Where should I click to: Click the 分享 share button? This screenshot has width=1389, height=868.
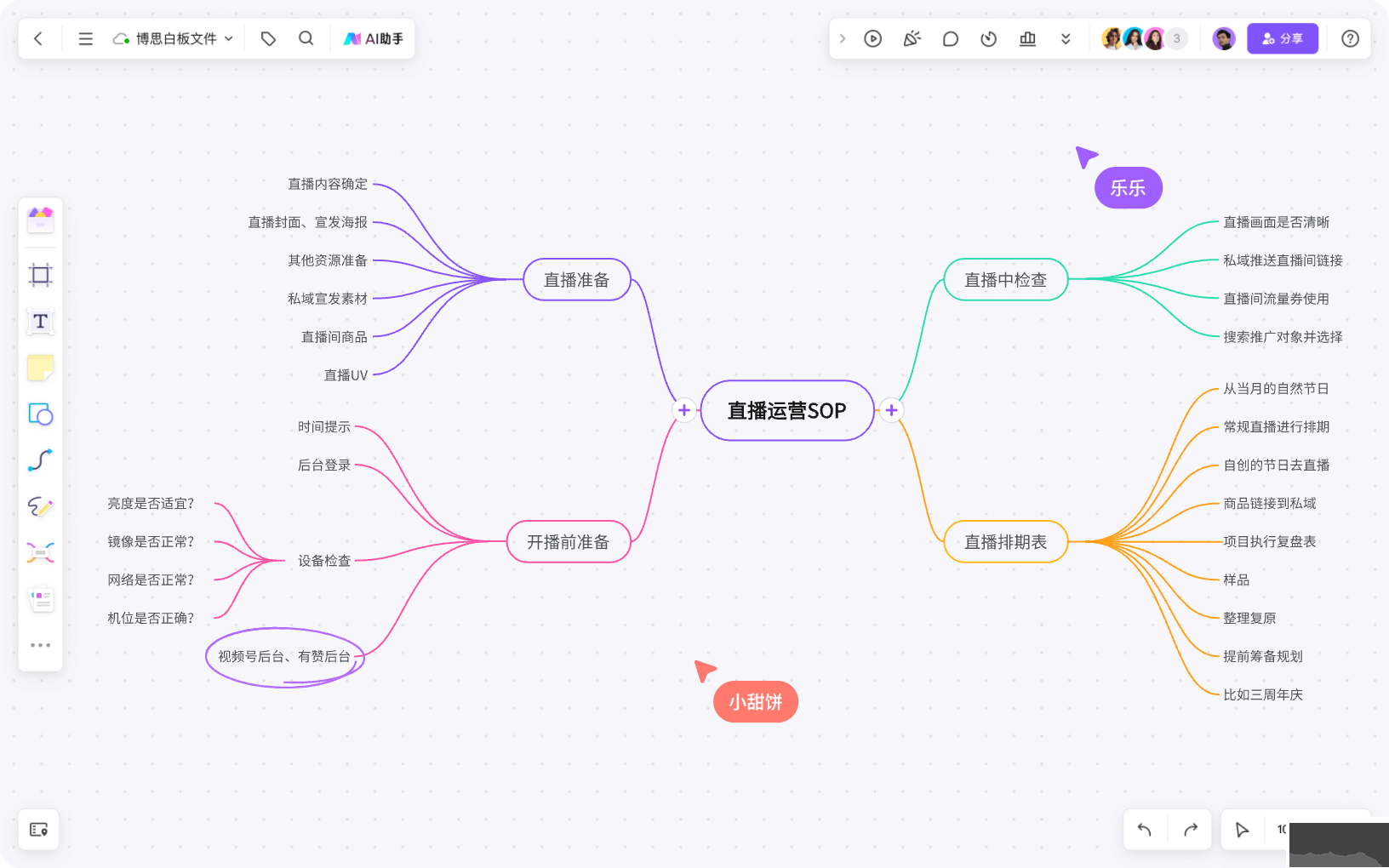tap(1283, 38)
